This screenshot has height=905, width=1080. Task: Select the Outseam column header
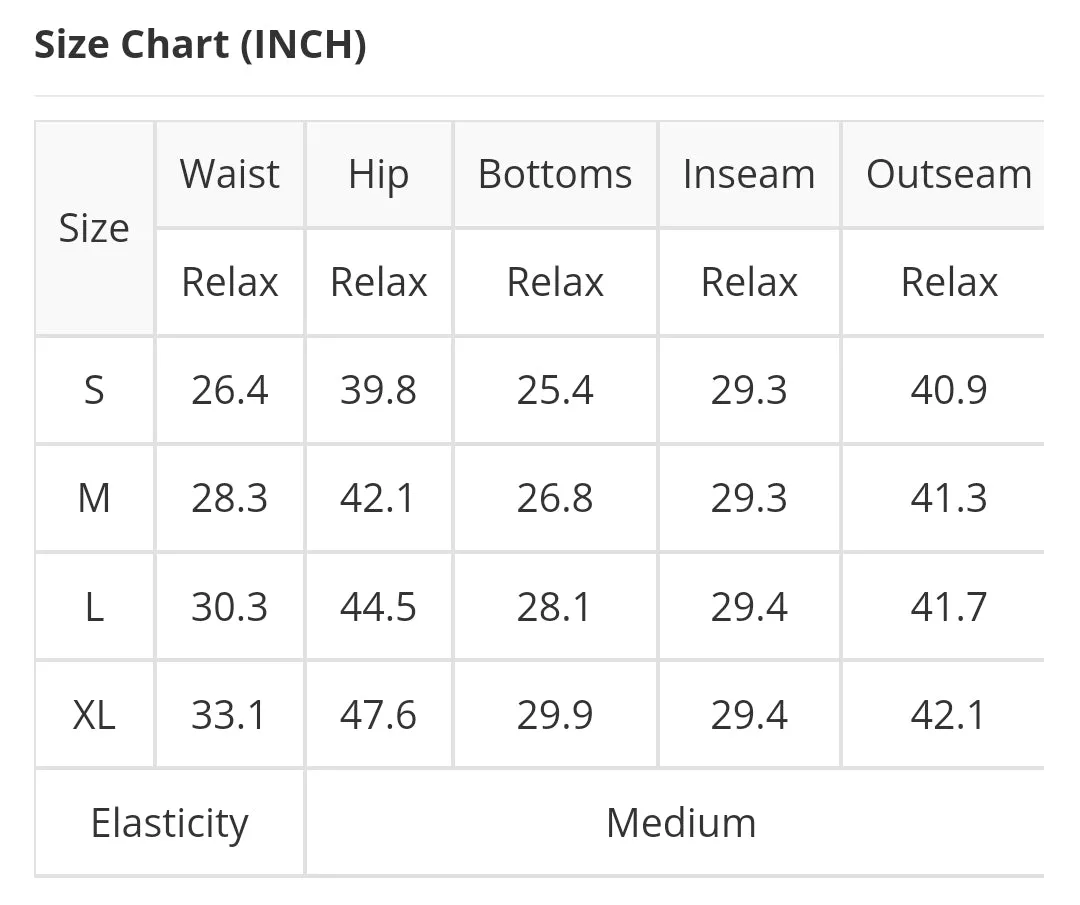[x=948, y=174]
